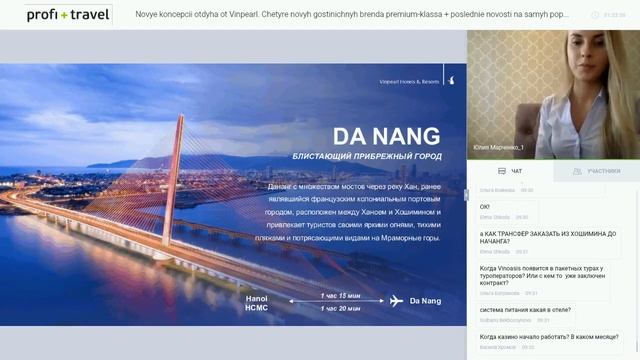The width and height of the screenshot is (640, 360).
Task: Click the Hanoi label on the slide
Action: (256, 298)
